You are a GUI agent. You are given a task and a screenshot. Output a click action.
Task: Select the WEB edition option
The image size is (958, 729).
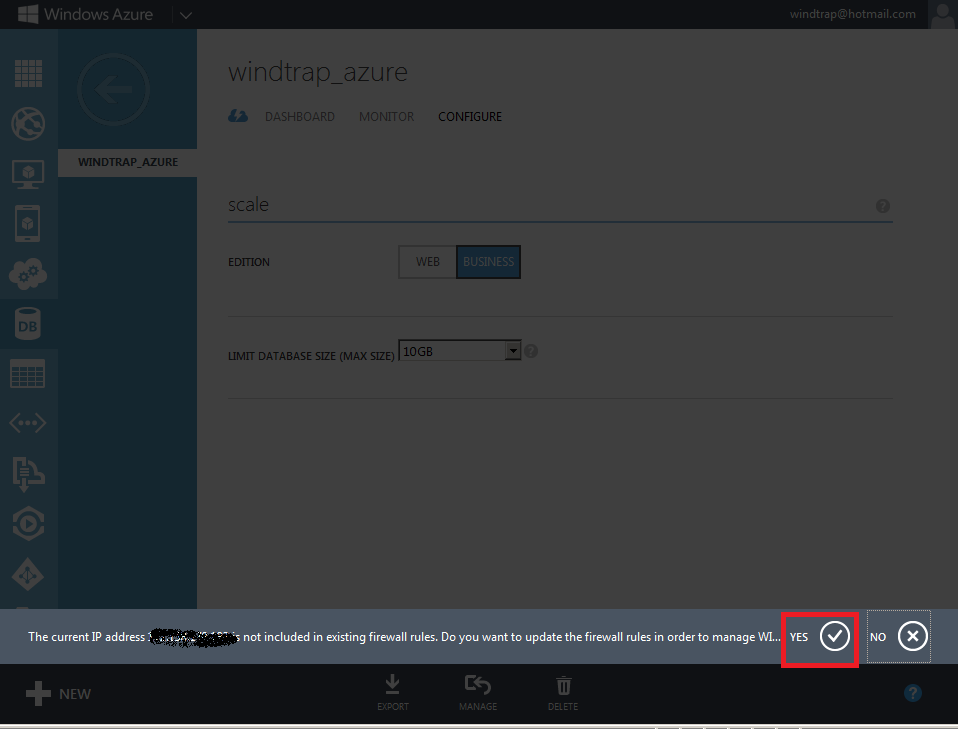428,262
